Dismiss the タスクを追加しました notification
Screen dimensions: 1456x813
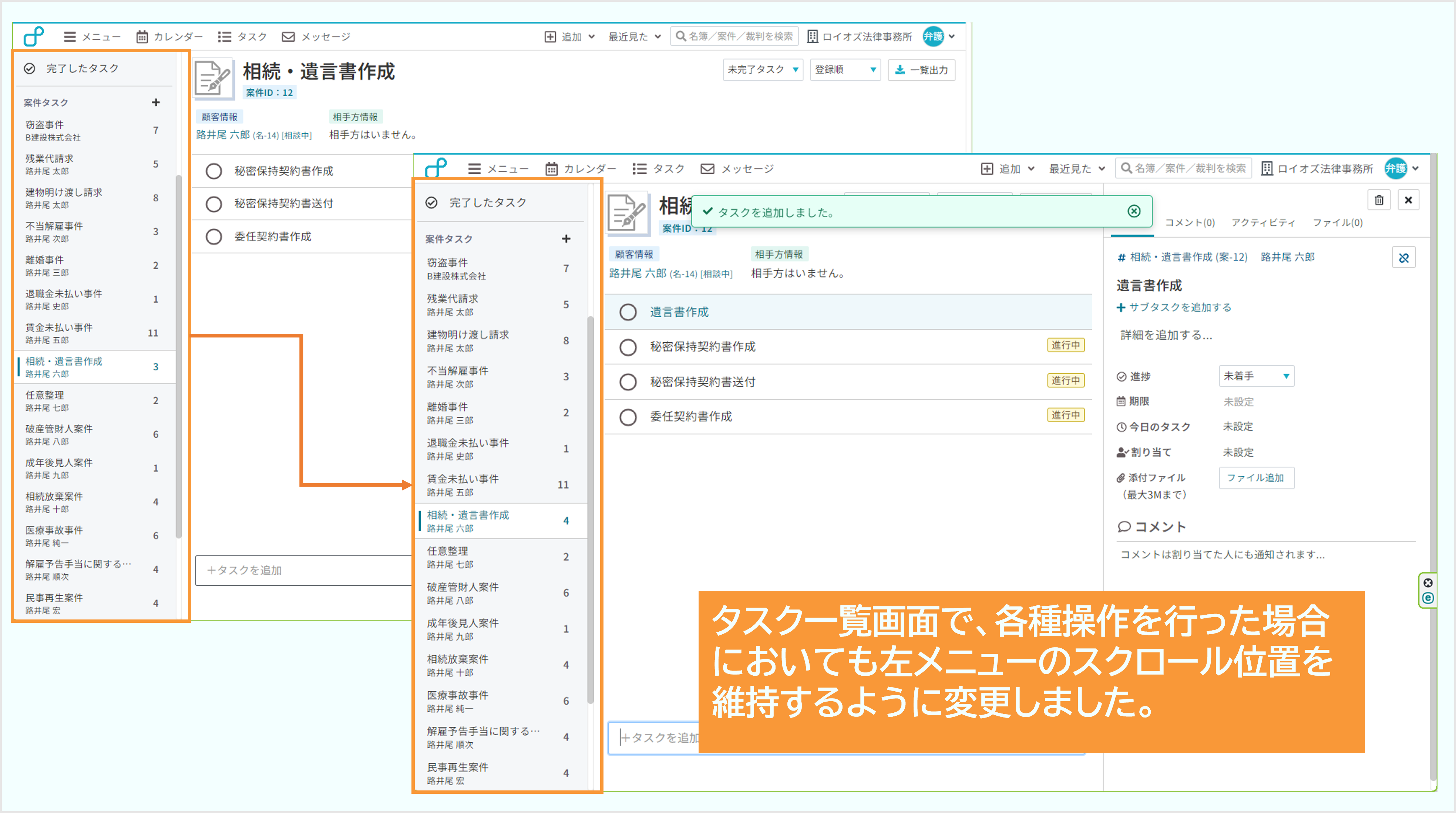[1134, 211]
